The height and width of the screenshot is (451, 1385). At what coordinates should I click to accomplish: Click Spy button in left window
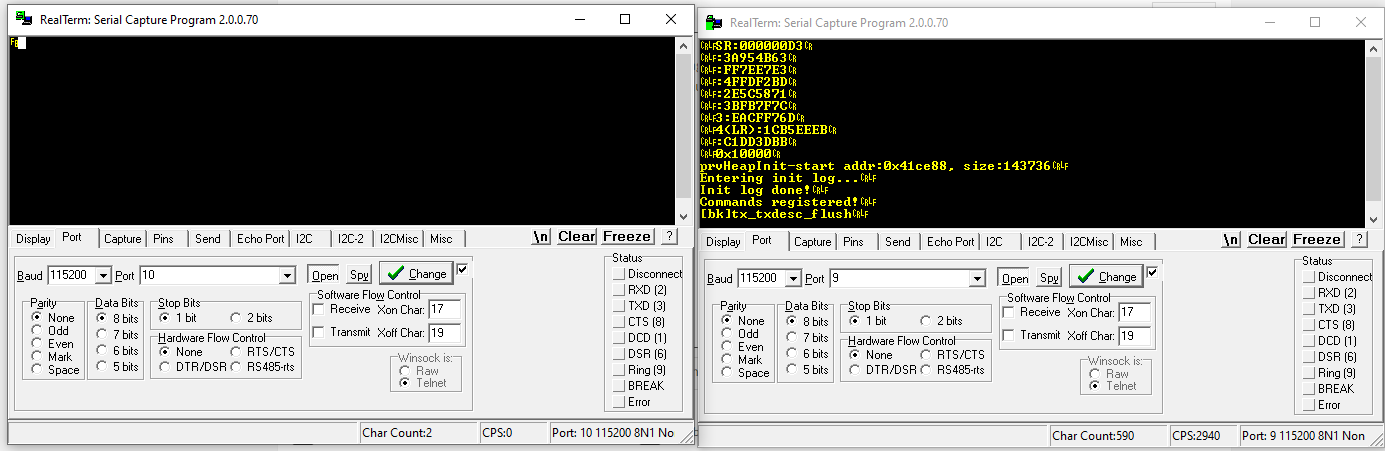click(x=359, y=275)
